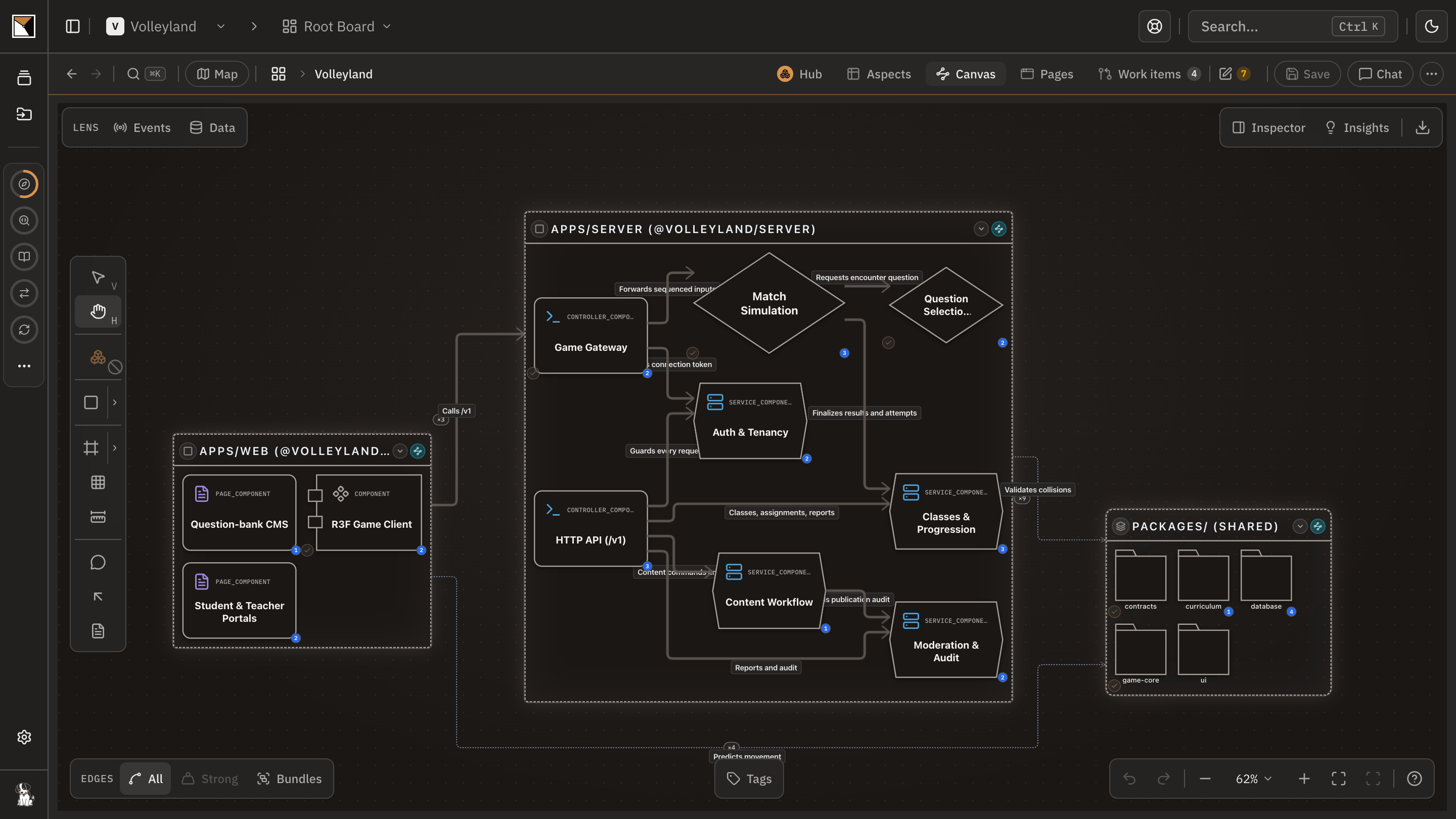Open help question mark icon
The image size is (1456, 819).
click(x=1415, y=779)
